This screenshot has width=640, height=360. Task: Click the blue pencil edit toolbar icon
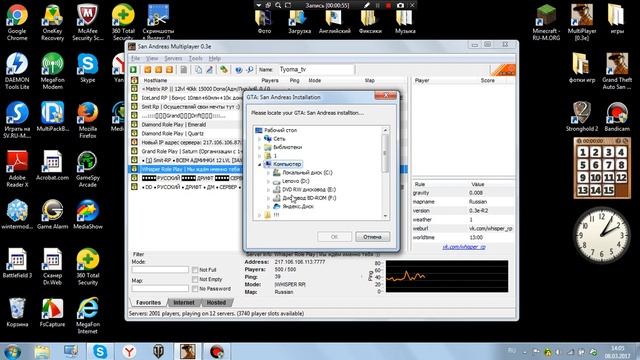point(209,70)
